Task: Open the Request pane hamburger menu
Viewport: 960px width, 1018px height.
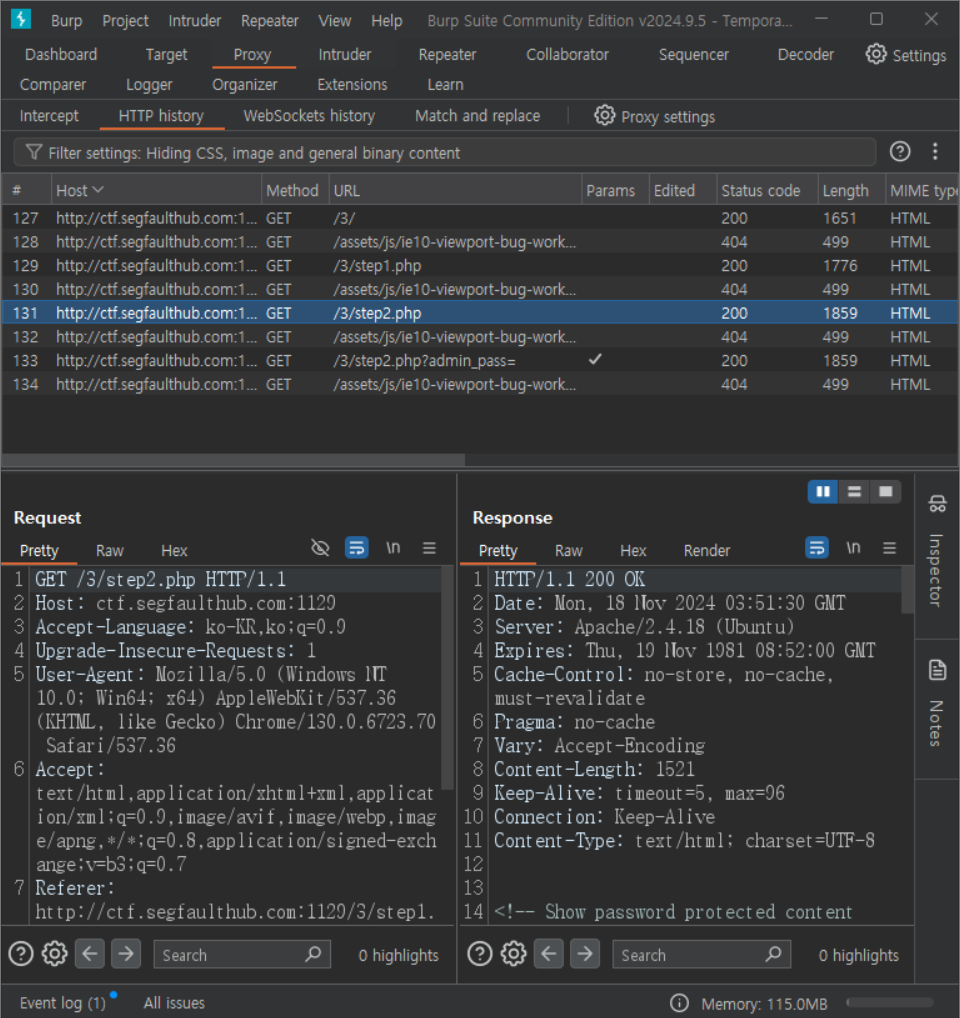Action: [x=429, y=548]
